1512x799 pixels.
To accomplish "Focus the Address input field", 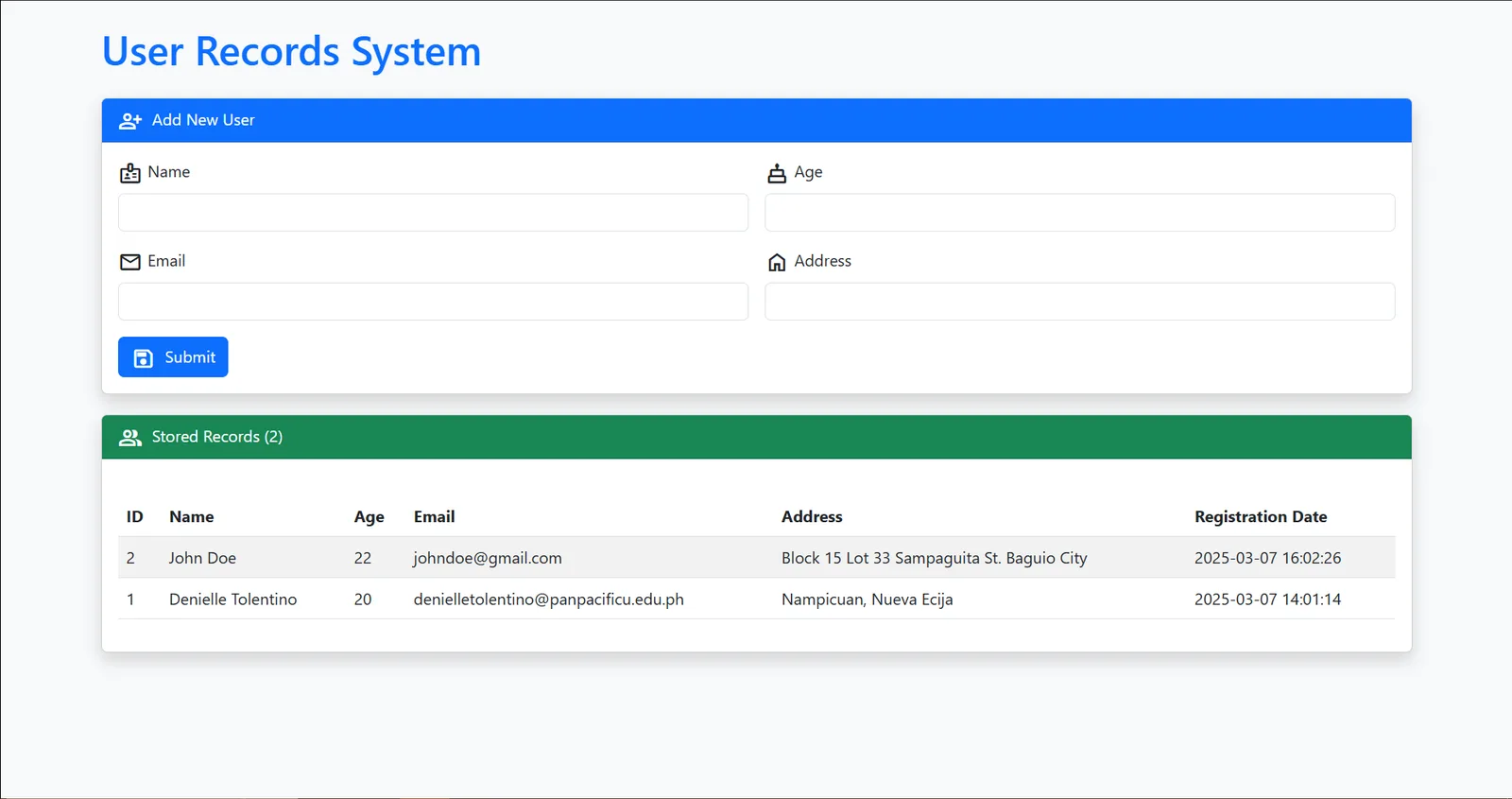I will tap(1080, 302).
